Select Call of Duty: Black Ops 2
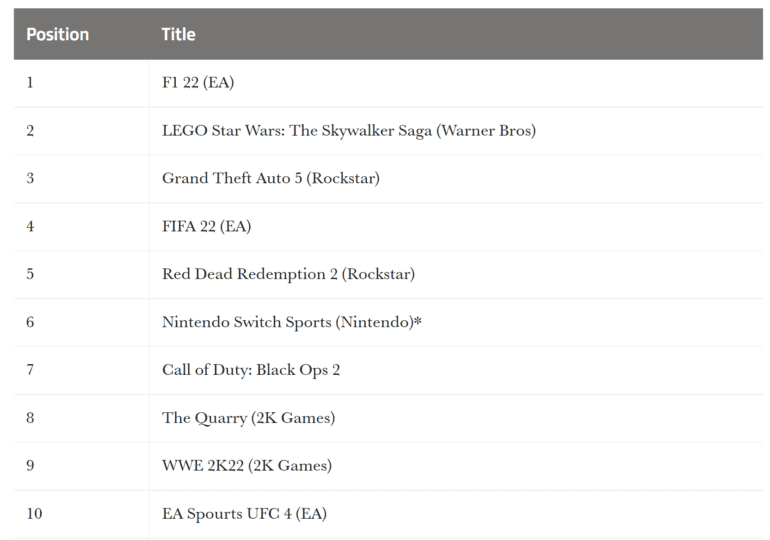The image size is (770, 540). pyautogui.click(x=251, y=370)
